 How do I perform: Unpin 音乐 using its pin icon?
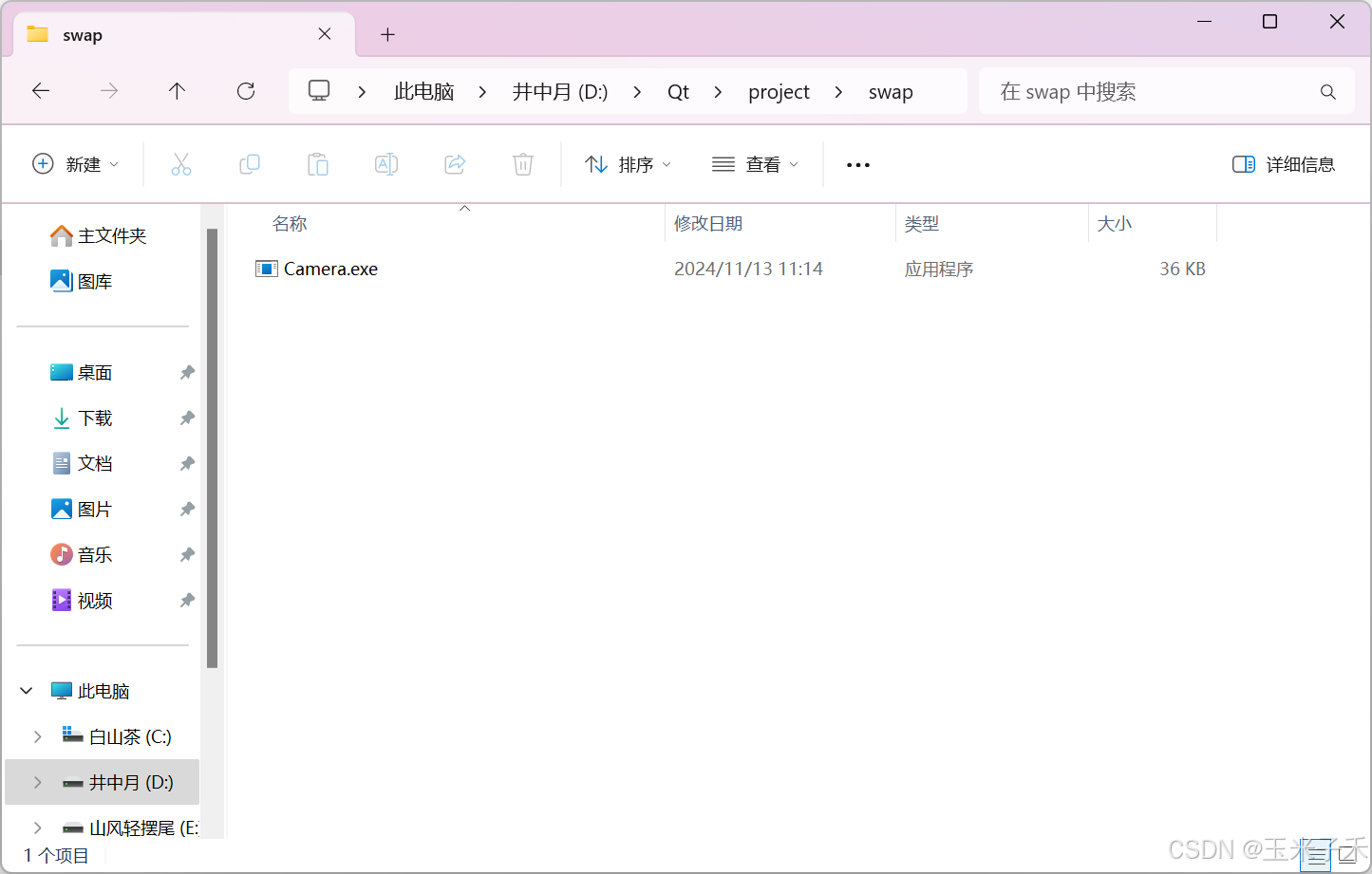point(187,555)
